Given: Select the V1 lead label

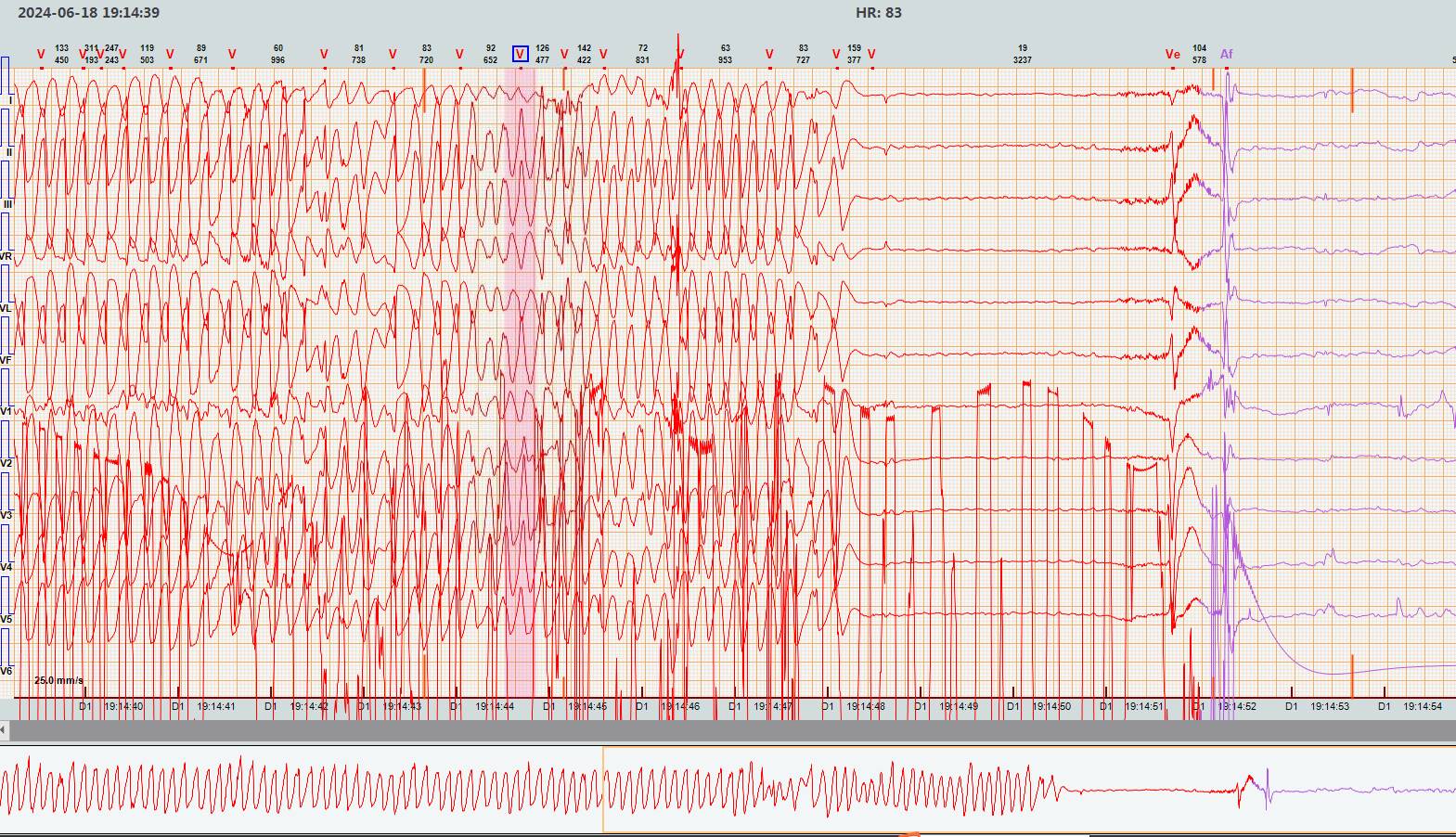Looking at the screenshot, I should 6,411.
